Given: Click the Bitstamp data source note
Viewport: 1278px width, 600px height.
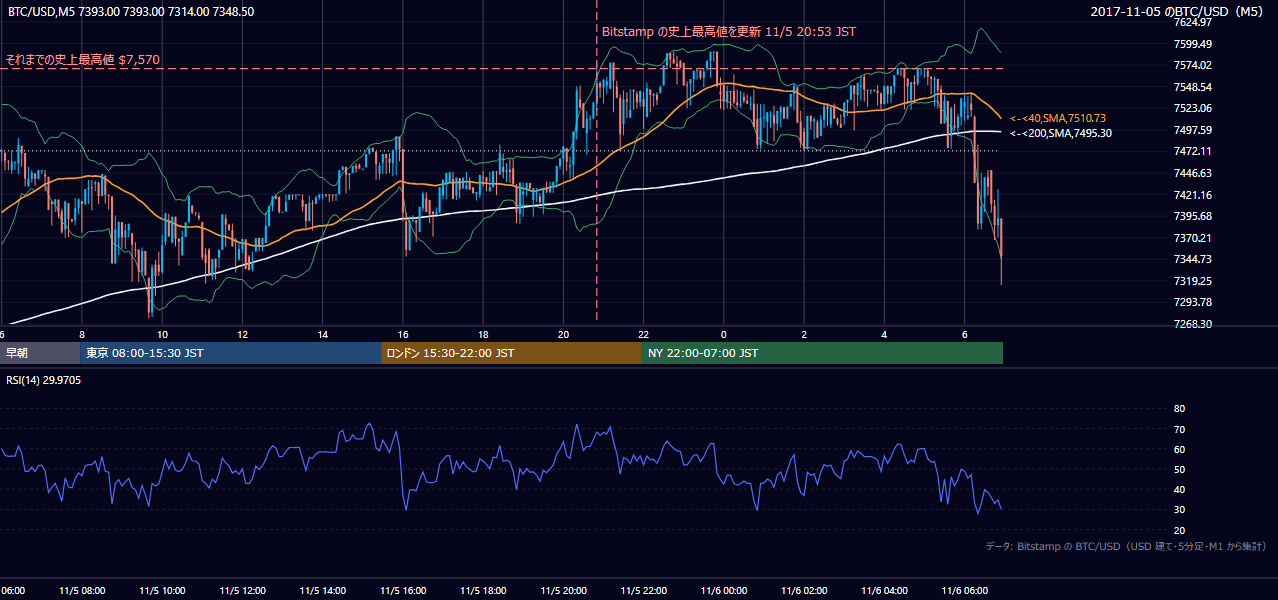Looking at the screenshot, I should tap(1126, 546).
